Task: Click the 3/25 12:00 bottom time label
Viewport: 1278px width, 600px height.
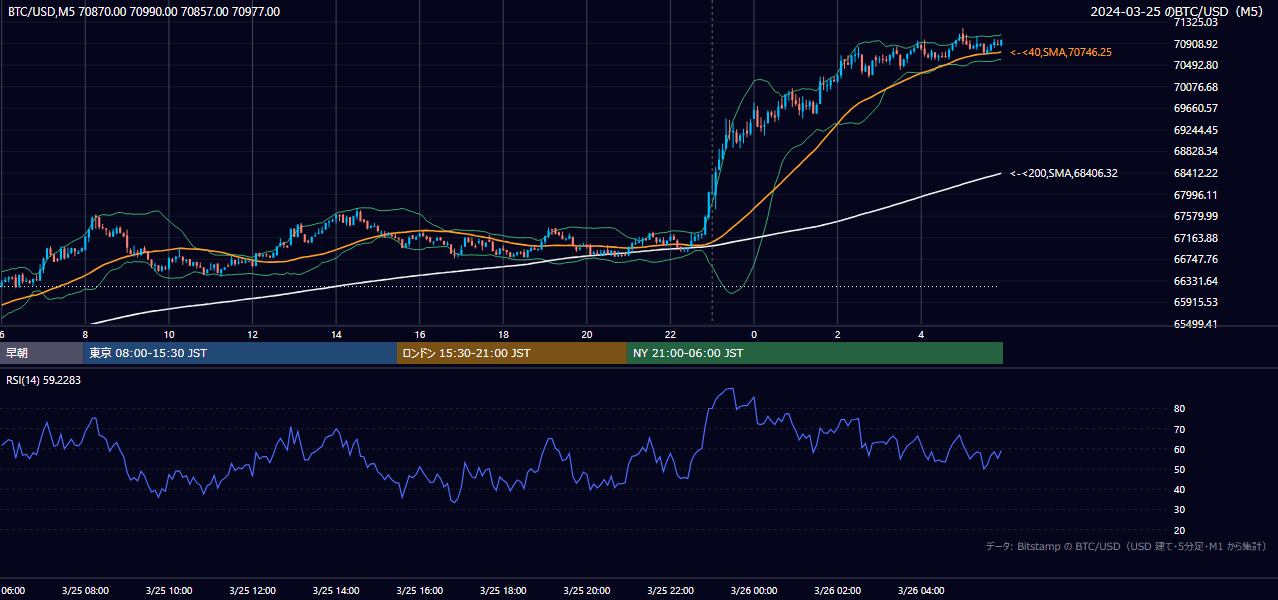Action: coord(252,591)
